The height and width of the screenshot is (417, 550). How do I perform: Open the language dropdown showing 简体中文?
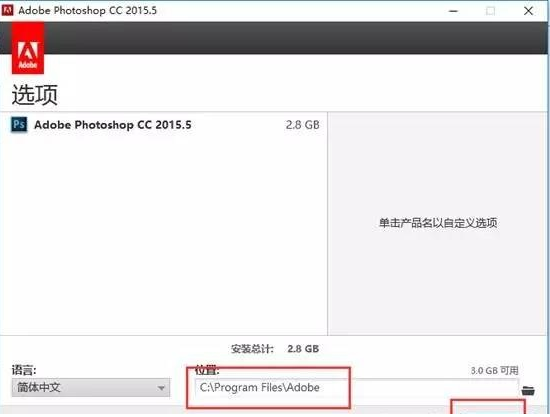[91, 388]
